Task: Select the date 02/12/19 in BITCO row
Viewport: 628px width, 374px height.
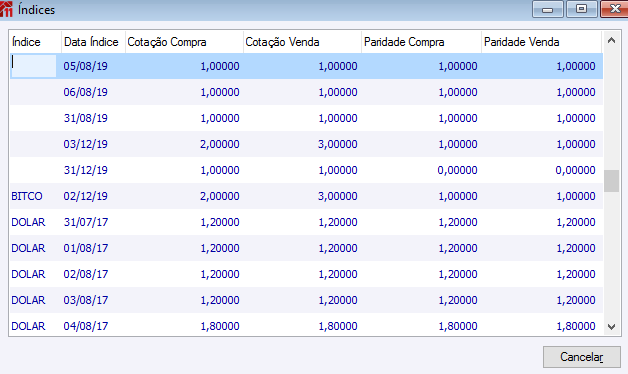Action: click(86, 196)
